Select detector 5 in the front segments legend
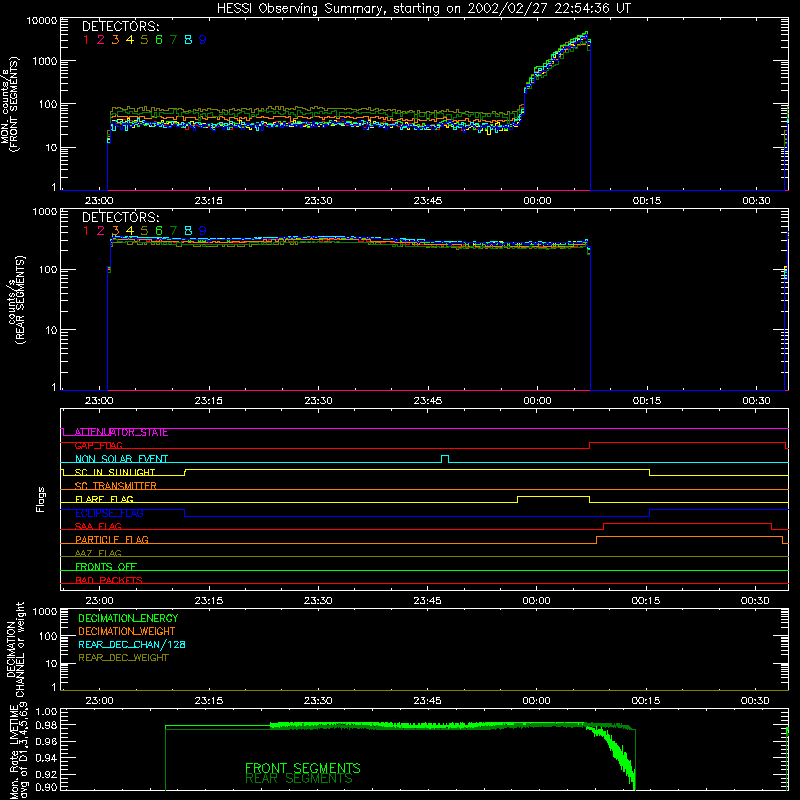 click(x=144, y=40)
